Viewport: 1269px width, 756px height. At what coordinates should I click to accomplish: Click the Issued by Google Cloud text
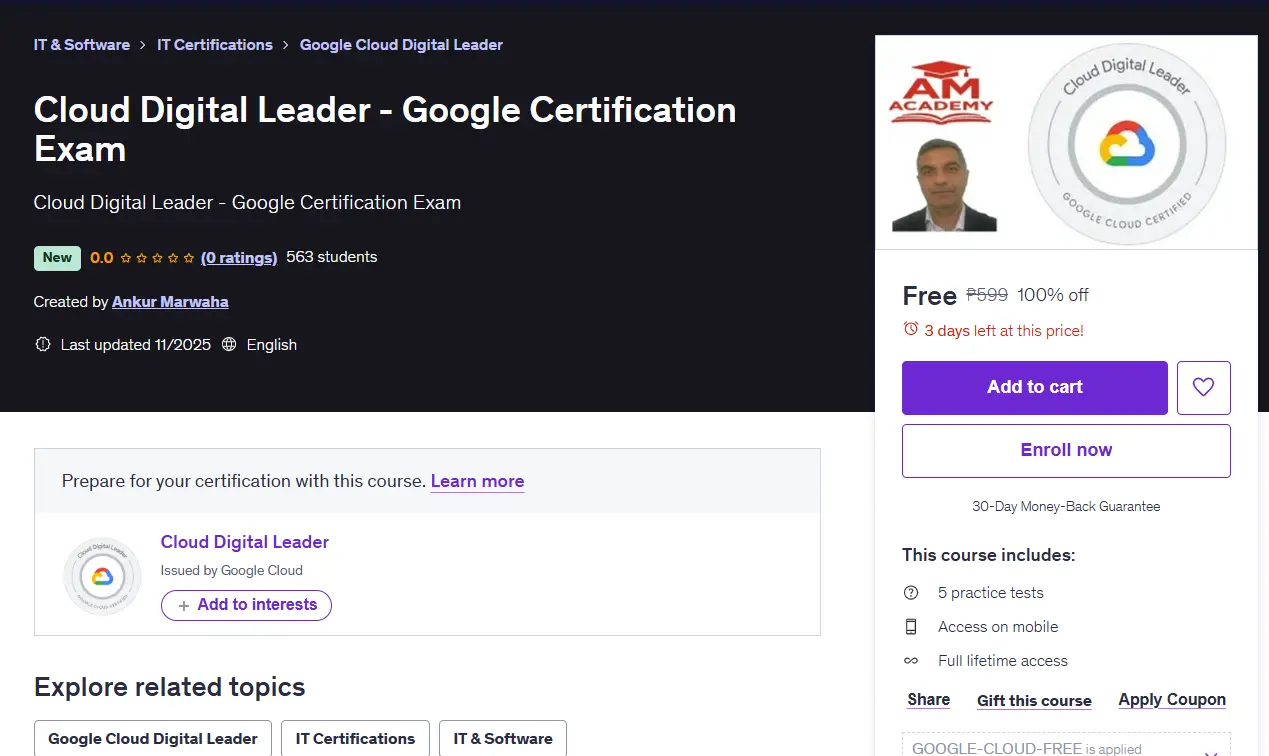[x=232, y=571]
